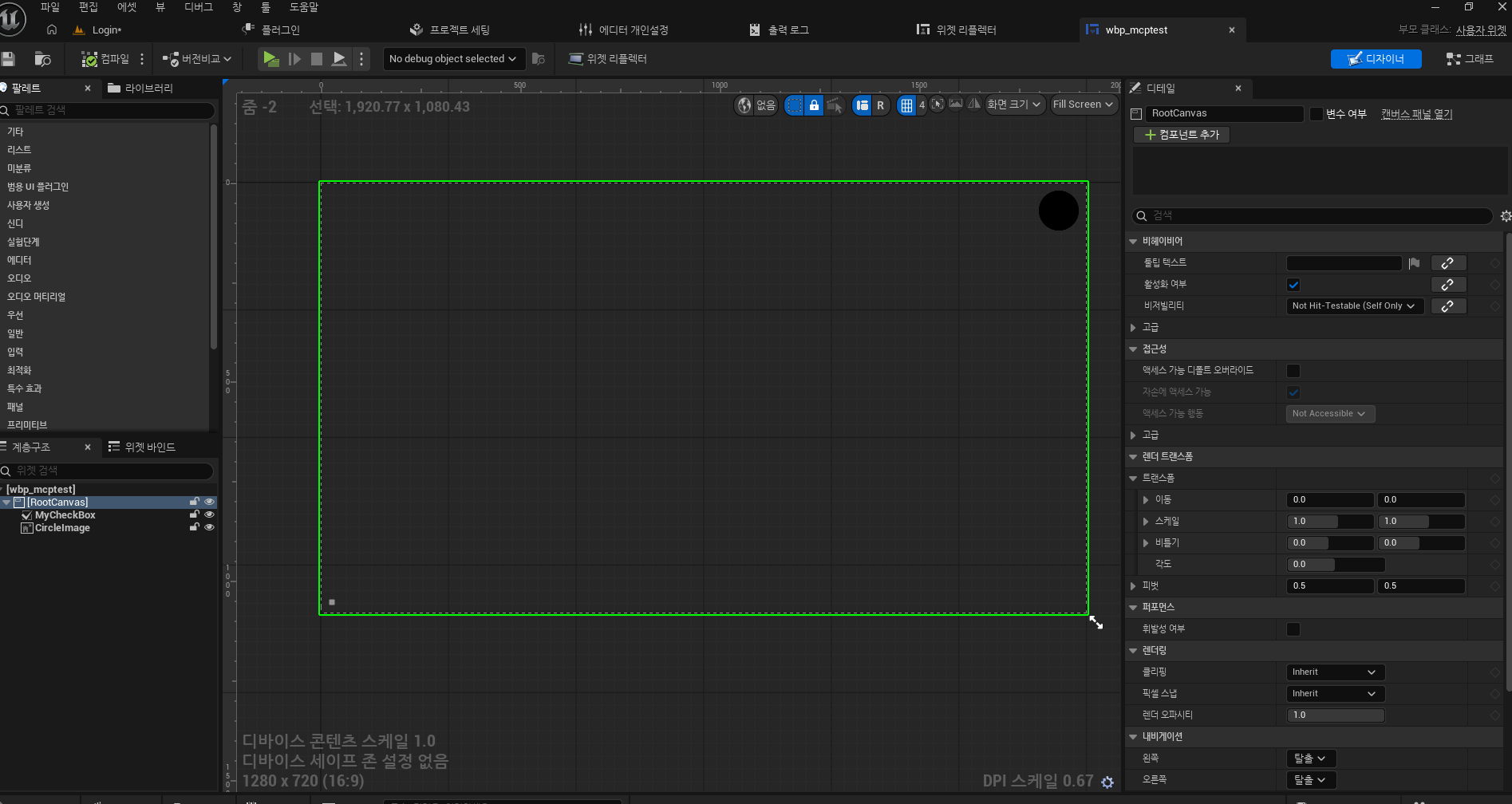Switch to the 출력 로그 tab
Screen dimensions: 1512x804
[780, 30]
